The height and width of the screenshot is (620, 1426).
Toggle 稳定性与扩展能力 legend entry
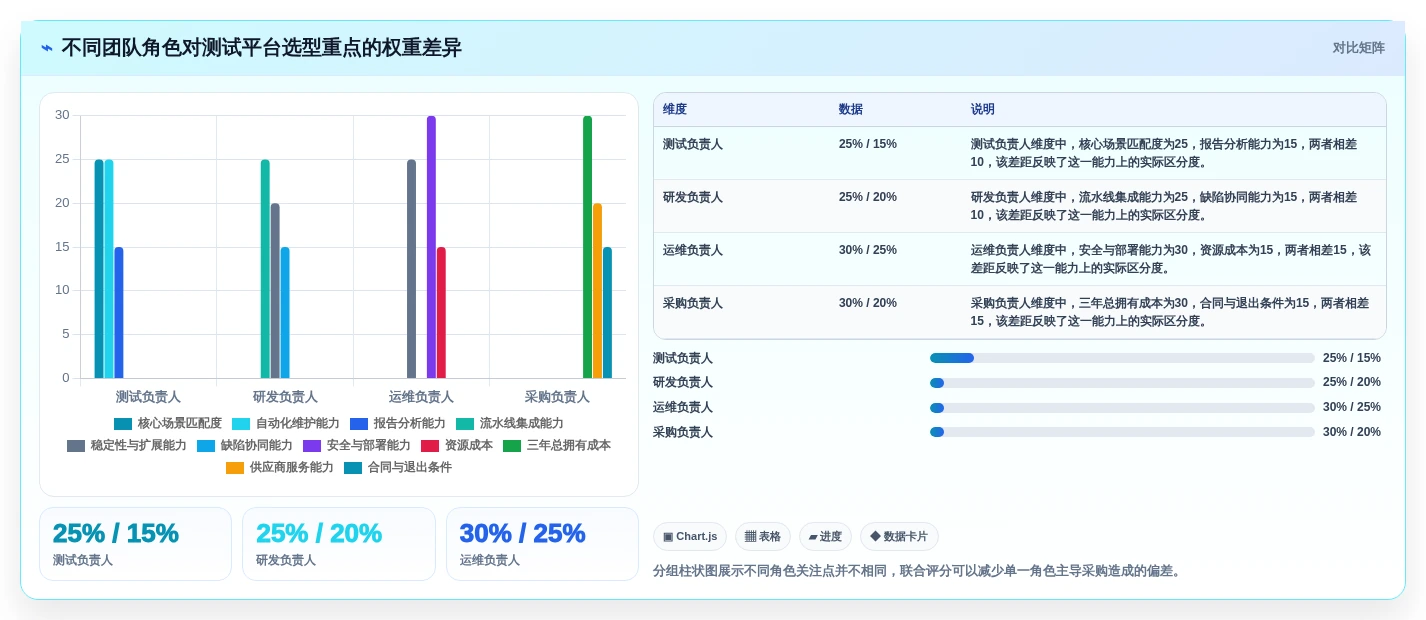tap(127, 445)
